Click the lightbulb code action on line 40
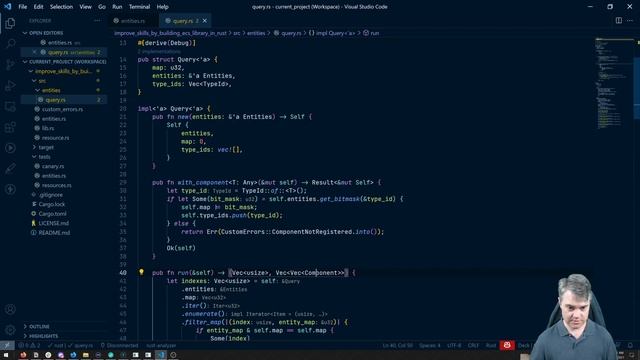640x360 pixels. click(141, 272)
